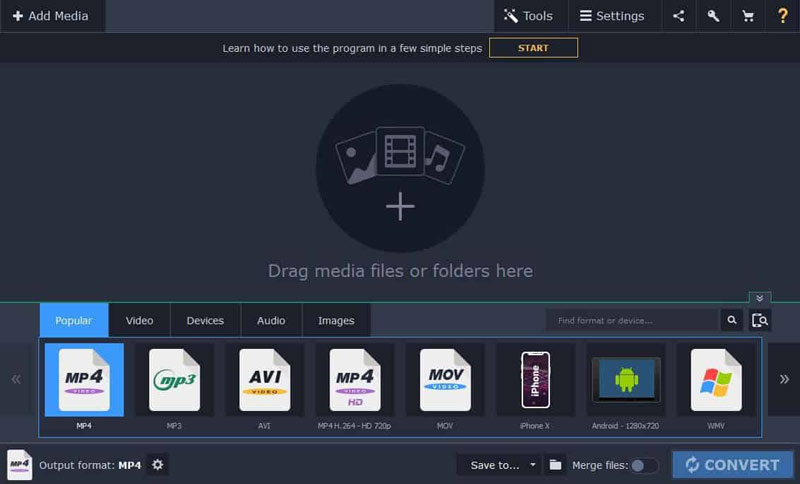This screenshot has height=484, width=800.
Task: Switch to the Devices tab
Action: coord(205,320)
